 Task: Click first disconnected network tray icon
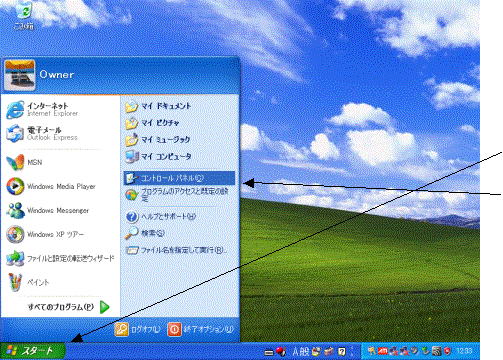[393, 351]
